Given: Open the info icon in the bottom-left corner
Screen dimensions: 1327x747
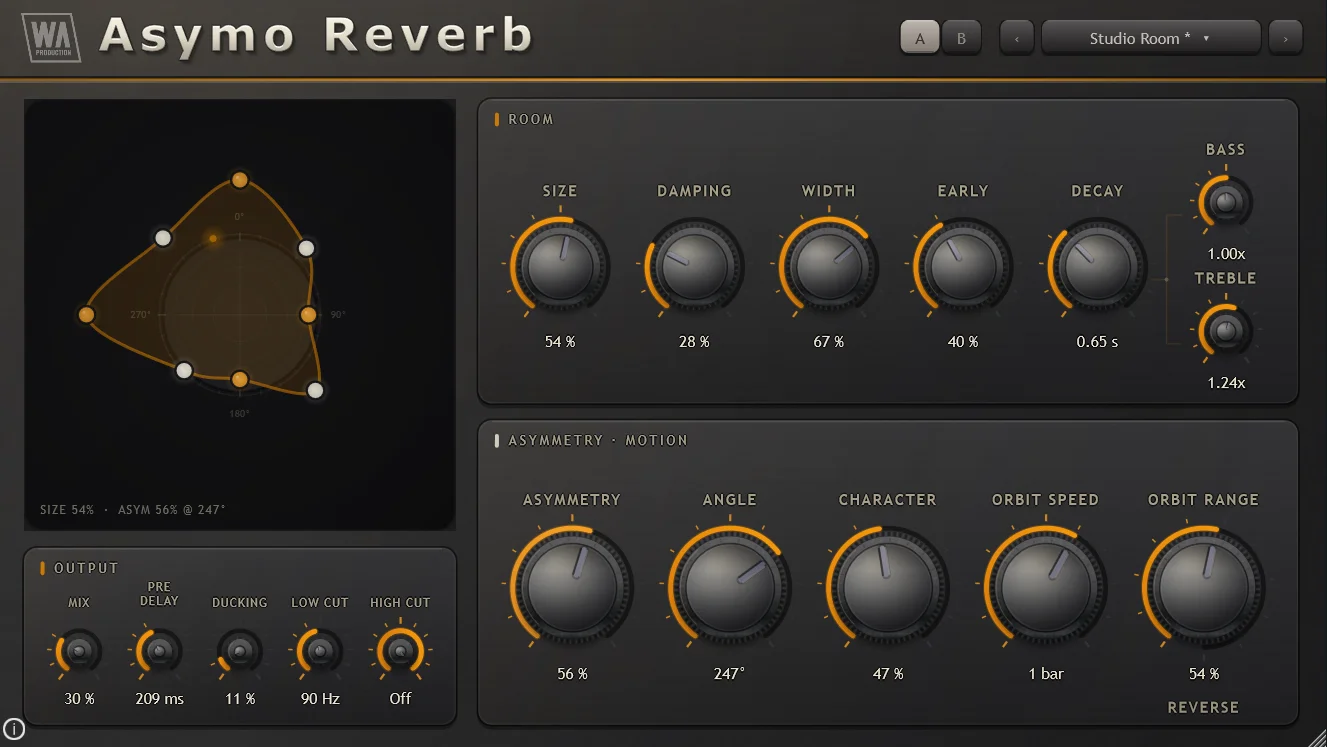Looking at the screenshot, I should (x=14, y=729).
